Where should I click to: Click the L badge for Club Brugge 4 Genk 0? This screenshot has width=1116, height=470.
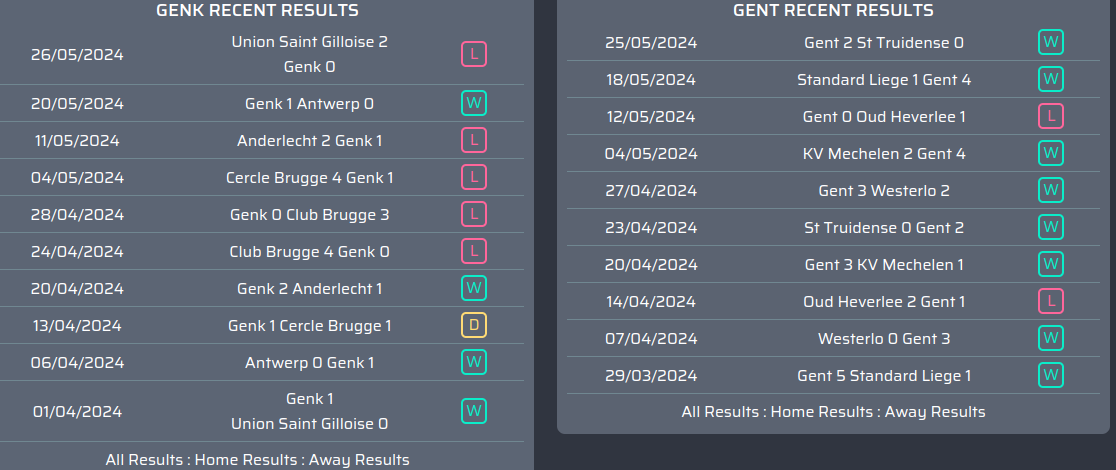pos(474,251)
